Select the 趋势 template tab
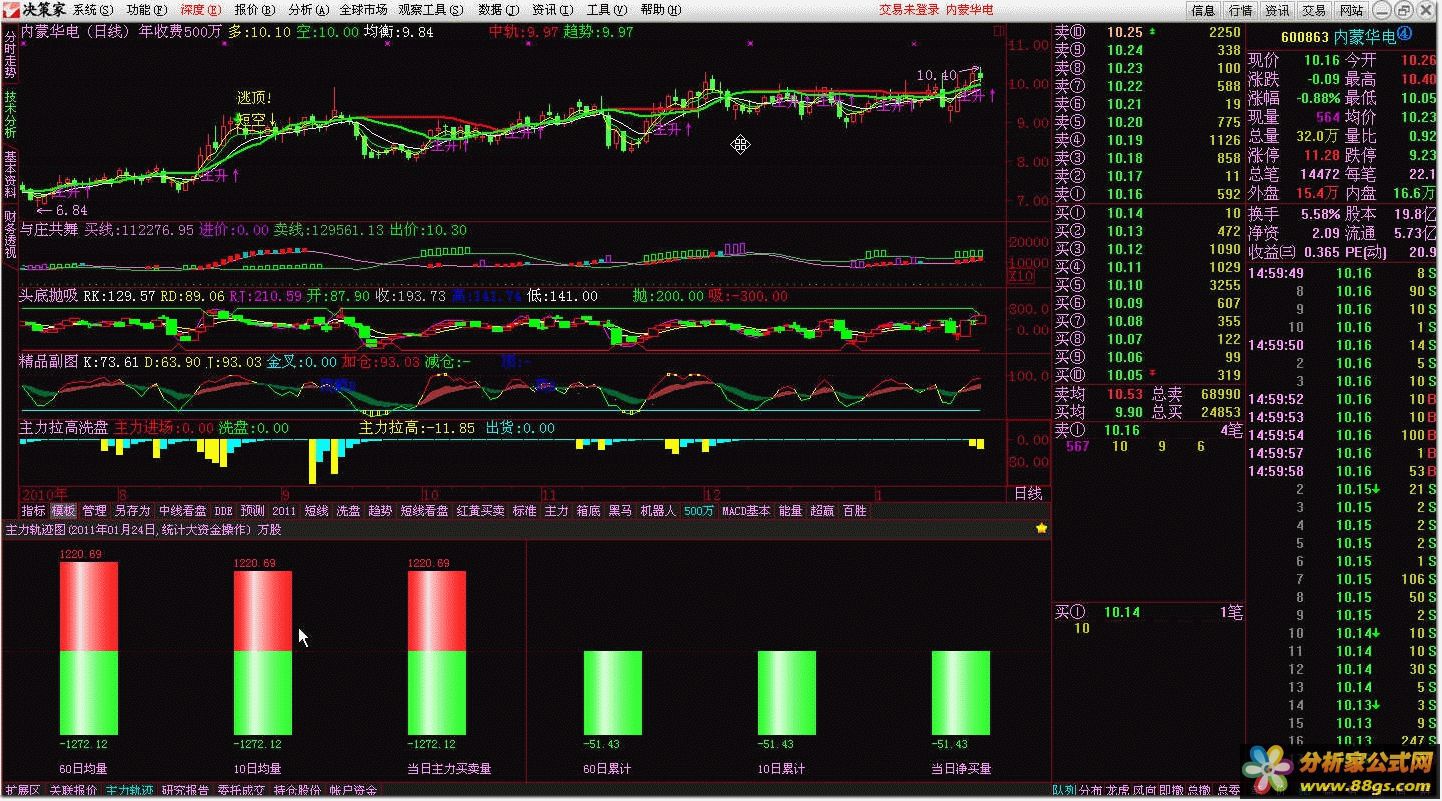The height and width of the screenshot is (801, 1442). (380, 510)
